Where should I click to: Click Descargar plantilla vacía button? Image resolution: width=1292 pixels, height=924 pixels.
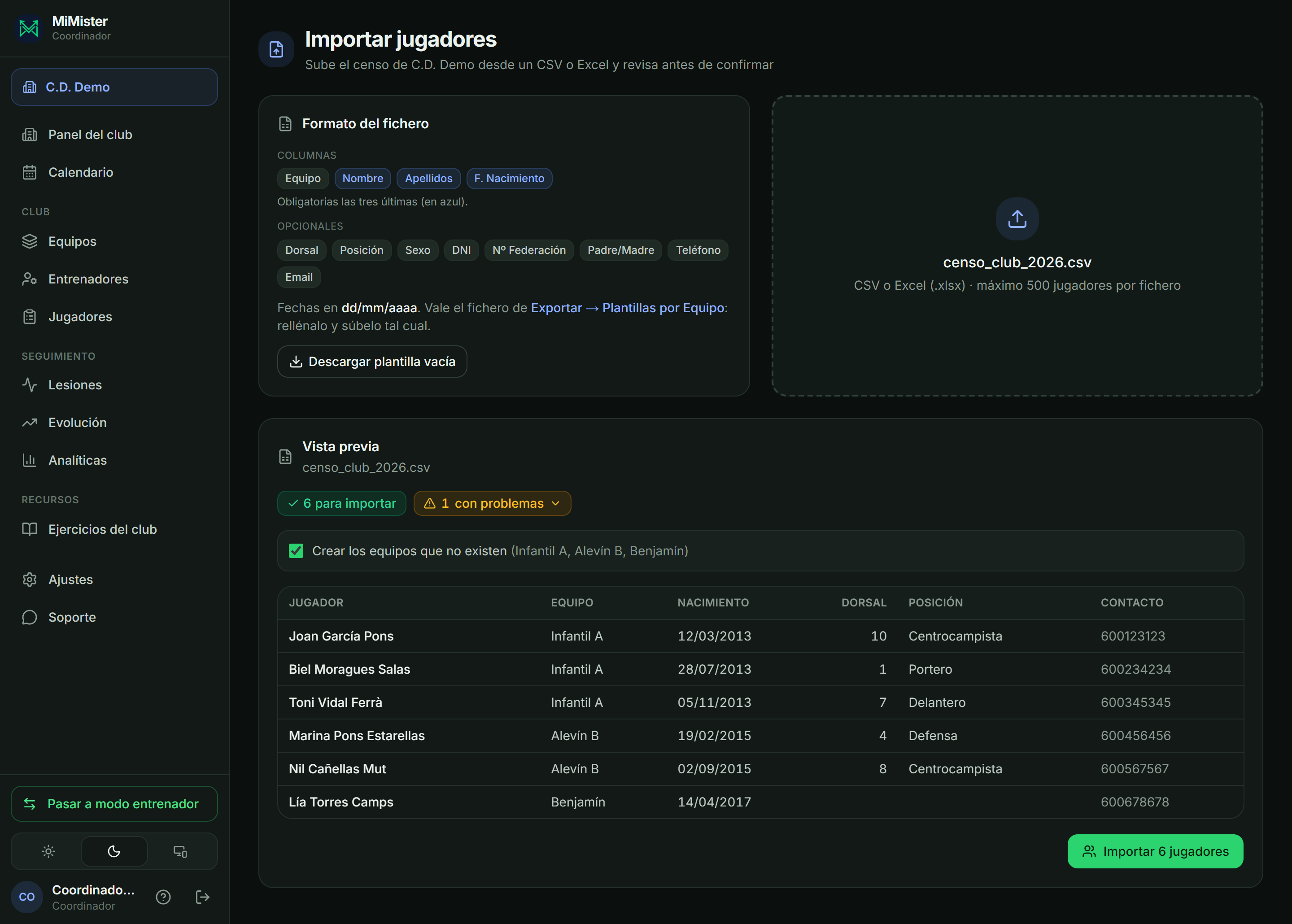pyautogui.click(x=372, y=362)
